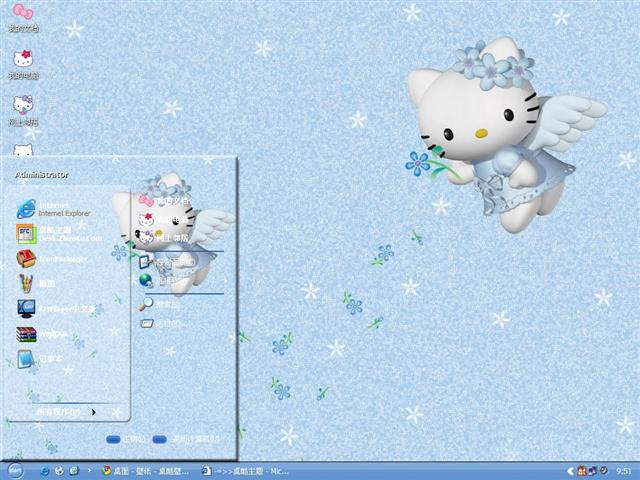640x480 pixels.
Task: Switch to the Chrome window on the taskbar
Action: [x=145, y=471]
